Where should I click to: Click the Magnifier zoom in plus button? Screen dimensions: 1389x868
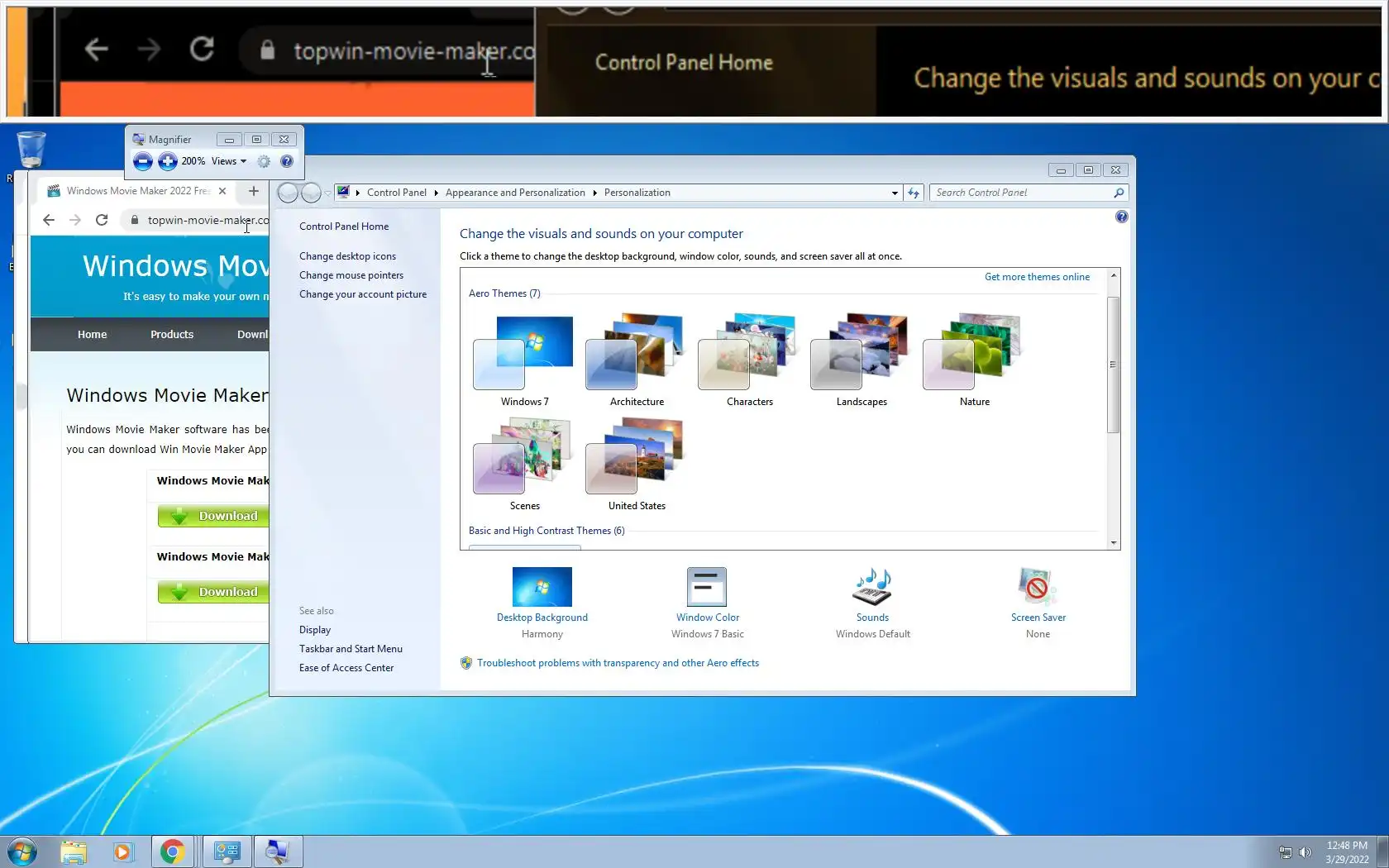click(x=168, y=161)
